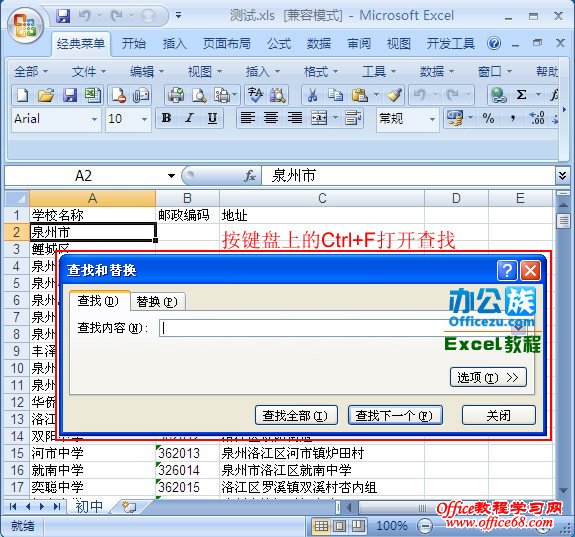The height and width of the screenshot is (537, 575).
Task: Open the 编辑 classic menu
Action: pyautogui.click(x=146, y=71)
